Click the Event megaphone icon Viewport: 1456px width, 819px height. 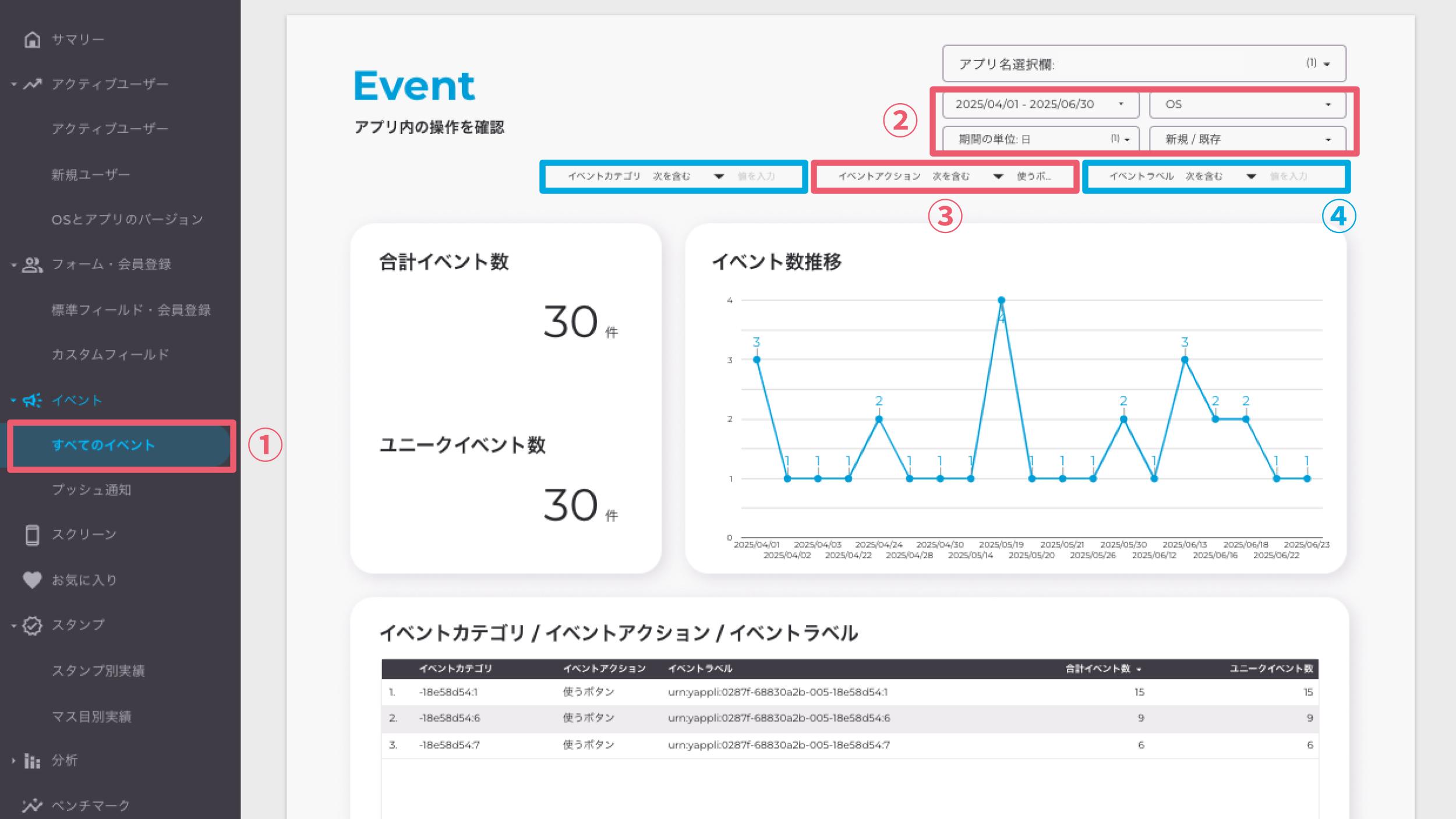coord(32,400)
